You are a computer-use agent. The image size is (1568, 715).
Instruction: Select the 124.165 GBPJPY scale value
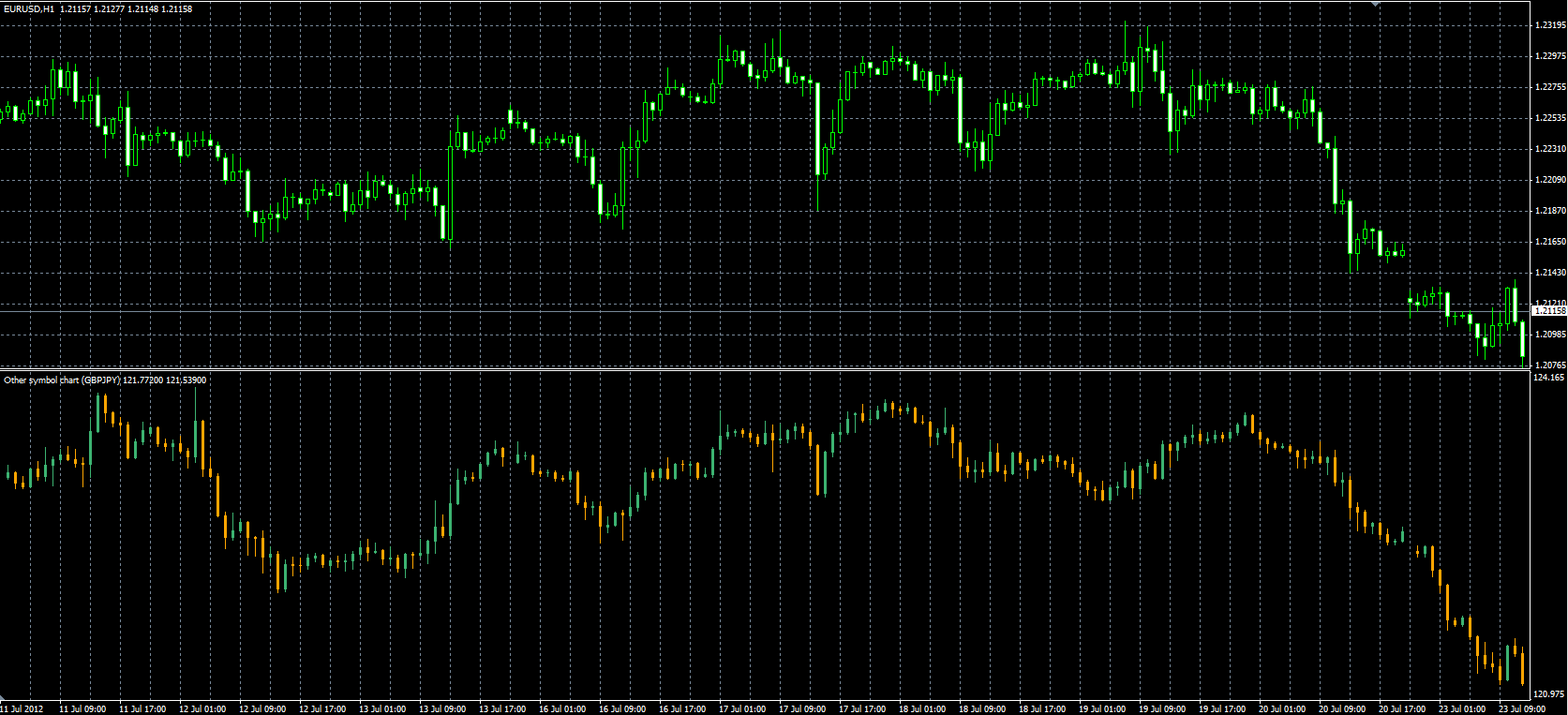(x=1548, y=378)
